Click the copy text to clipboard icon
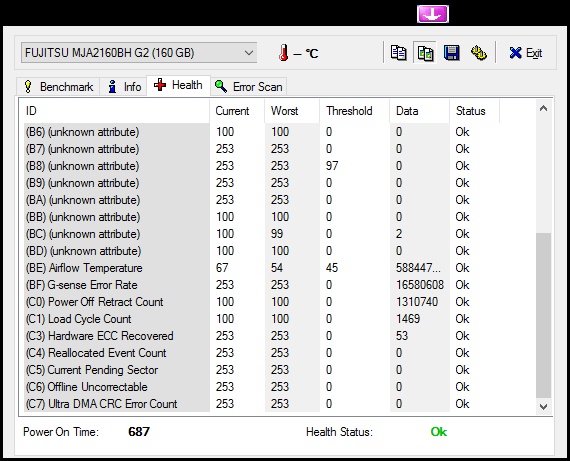The width and height of the screenshot is (570, 461). 398,53
